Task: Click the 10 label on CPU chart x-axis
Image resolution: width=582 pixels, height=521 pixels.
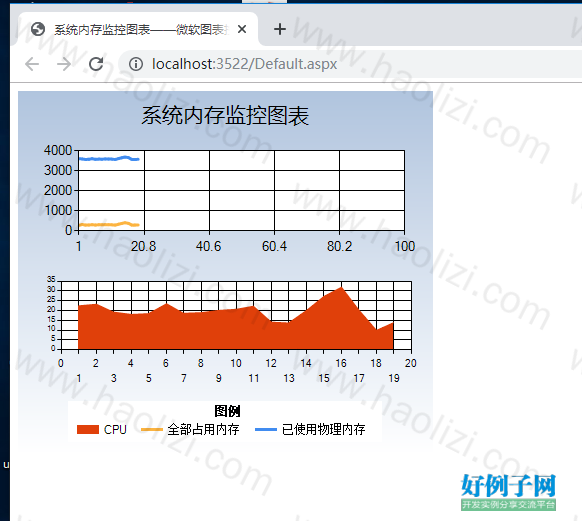Action: pyautogui.click(x=236, y=363)
